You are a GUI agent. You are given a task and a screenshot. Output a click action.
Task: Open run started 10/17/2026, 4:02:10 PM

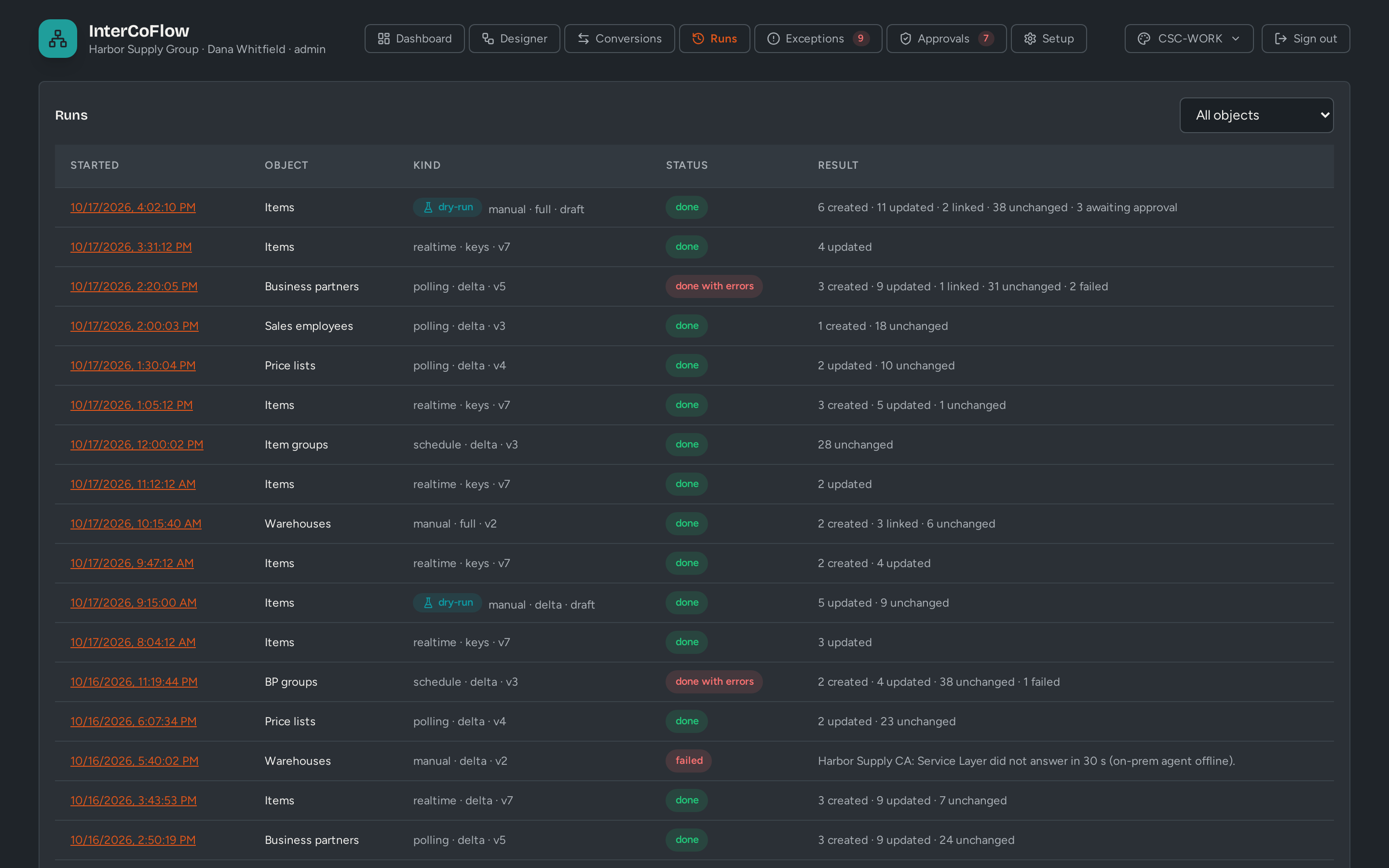(133, 207)
